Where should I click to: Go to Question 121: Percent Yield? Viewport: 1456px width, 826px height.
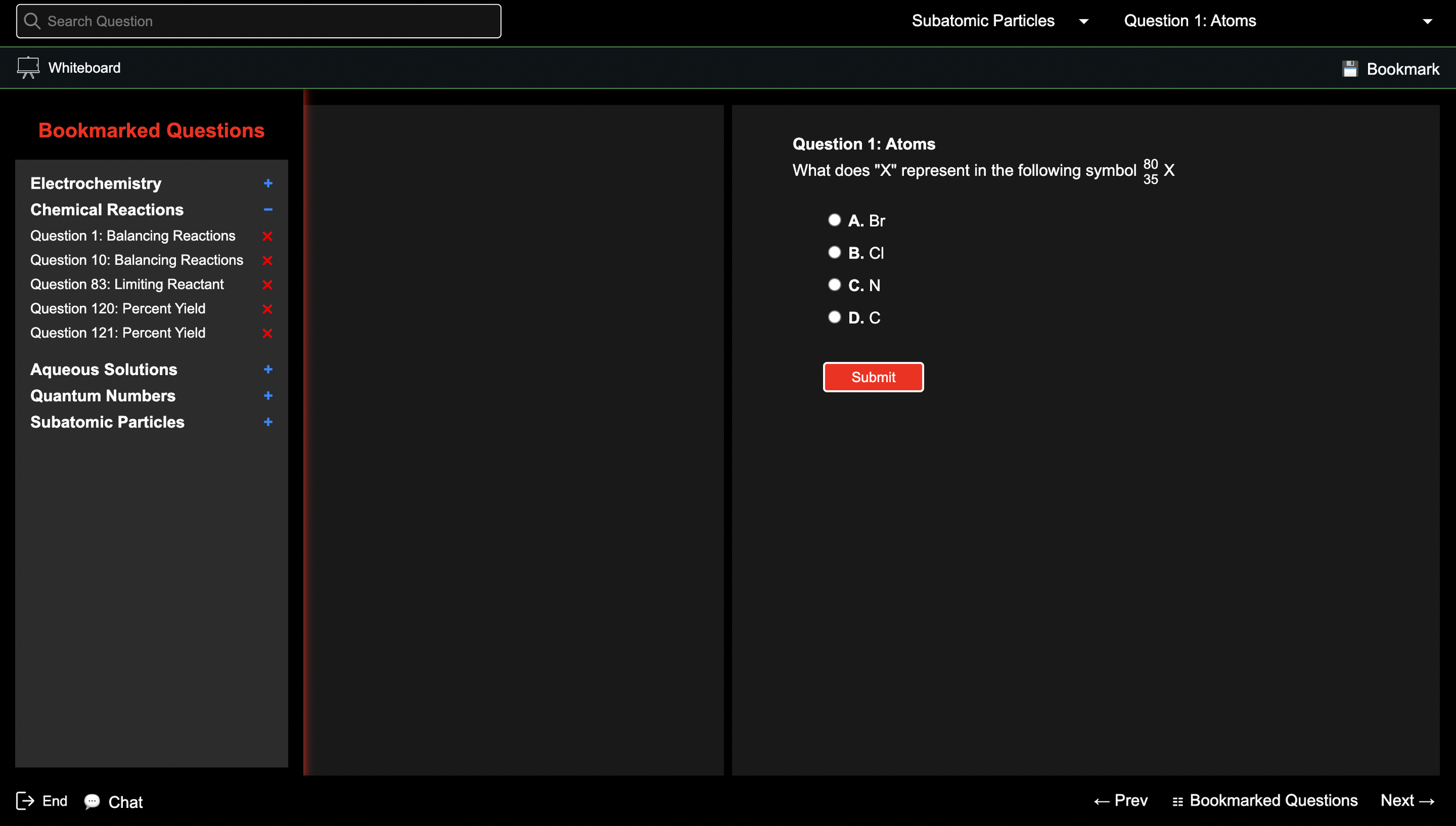pyautogui.click(x=118, y=333)
